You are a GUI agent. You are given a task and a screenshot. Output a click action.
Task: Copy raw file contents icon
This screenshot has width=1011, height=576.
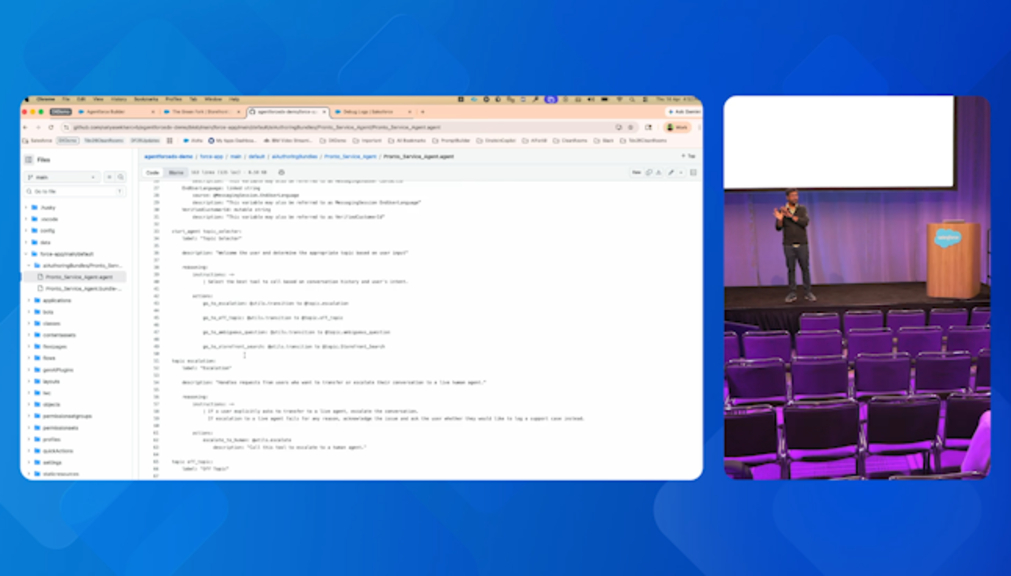coord(648,173)
